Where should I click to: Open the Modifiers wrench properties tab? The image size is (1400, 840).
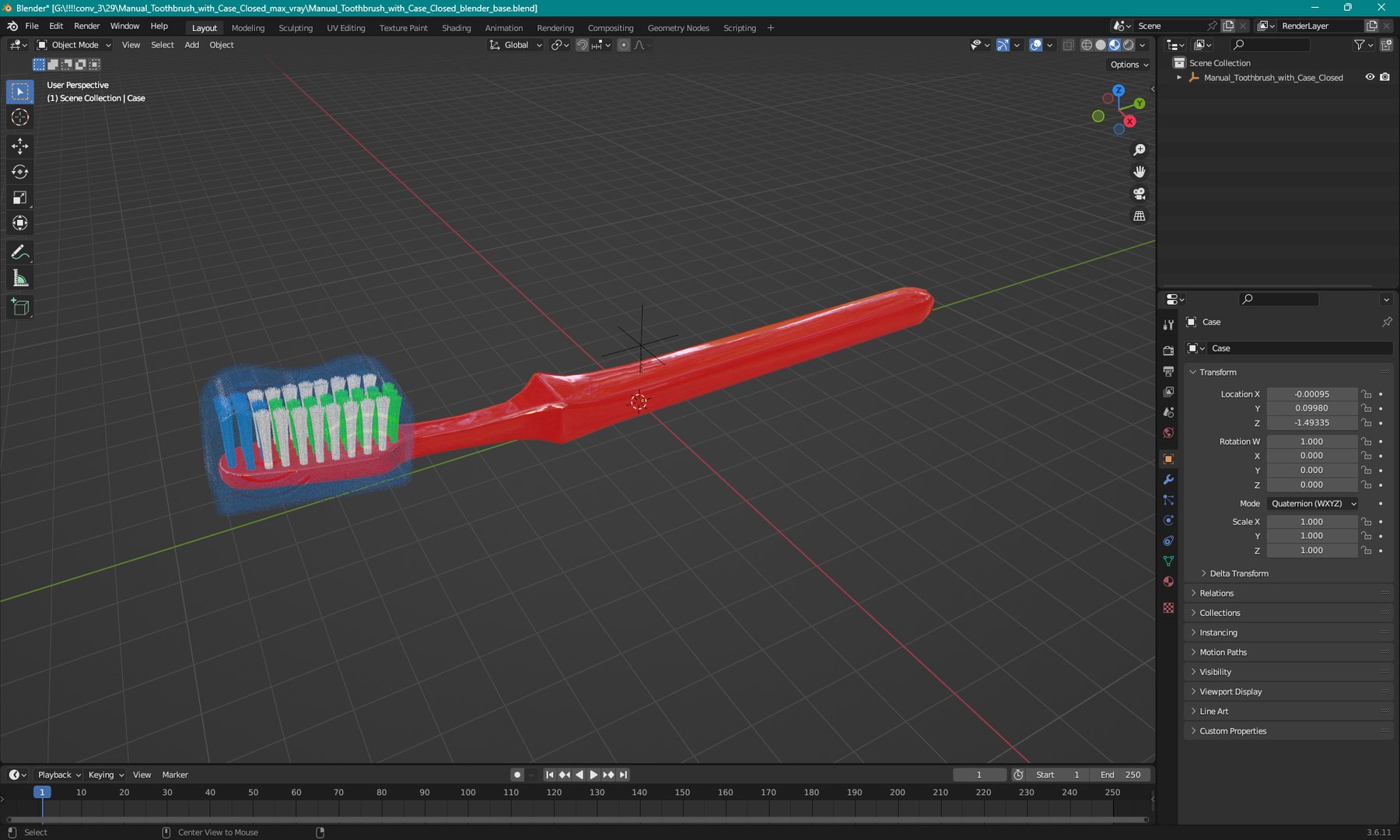(1168, 480)
